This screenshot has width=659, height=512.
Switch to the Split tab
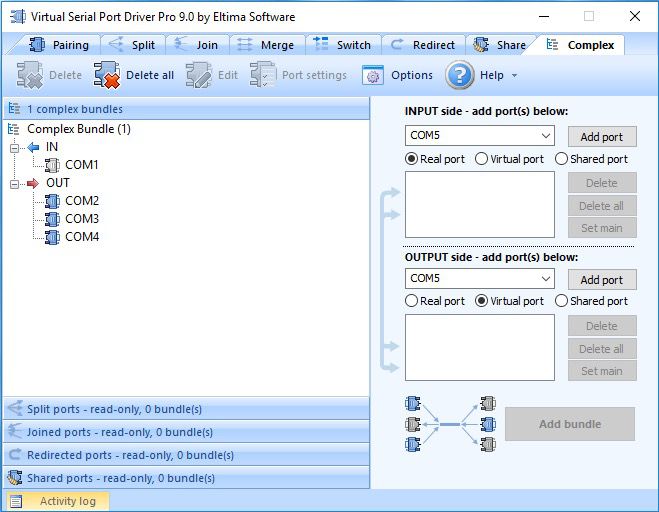[x=132, y=45]
